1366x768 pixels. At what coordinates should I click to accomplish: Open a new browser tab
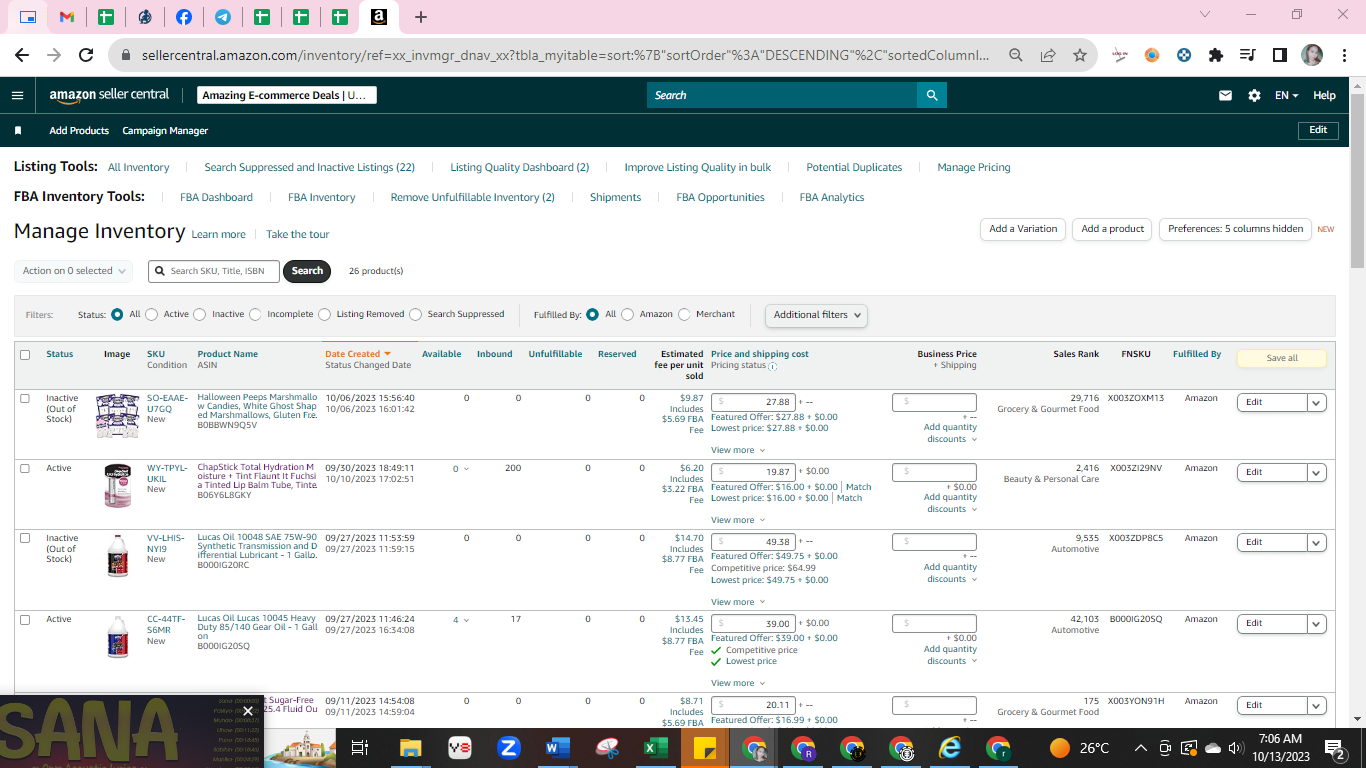[x=421, y=17]
